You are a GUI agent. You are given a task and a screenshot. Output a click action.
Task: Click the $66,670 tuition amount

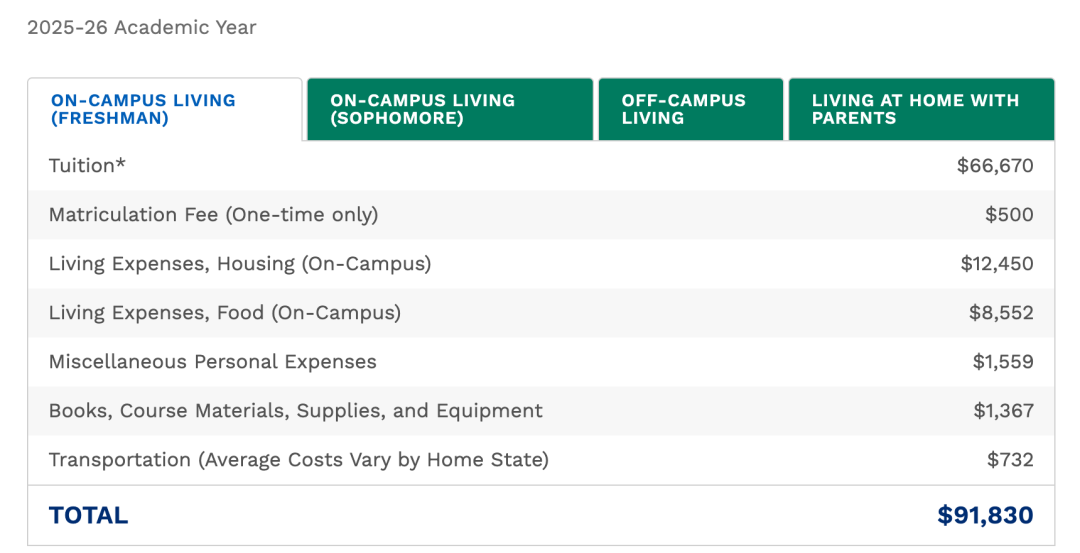point(995,166)
